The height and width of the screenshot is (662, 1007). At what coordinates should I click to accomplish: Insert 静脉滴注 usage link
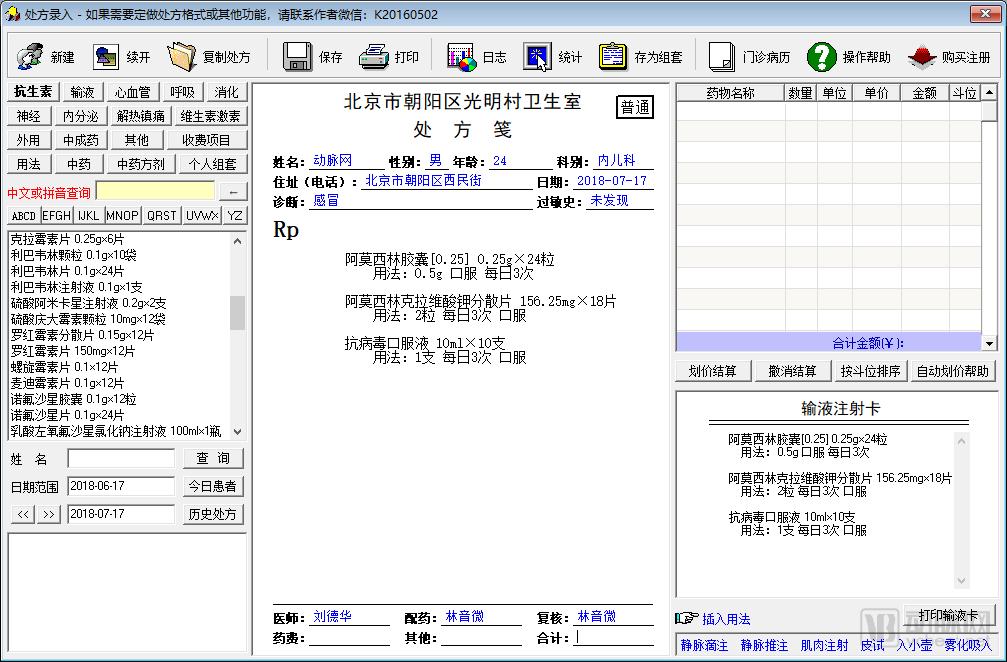coord(705,645)
